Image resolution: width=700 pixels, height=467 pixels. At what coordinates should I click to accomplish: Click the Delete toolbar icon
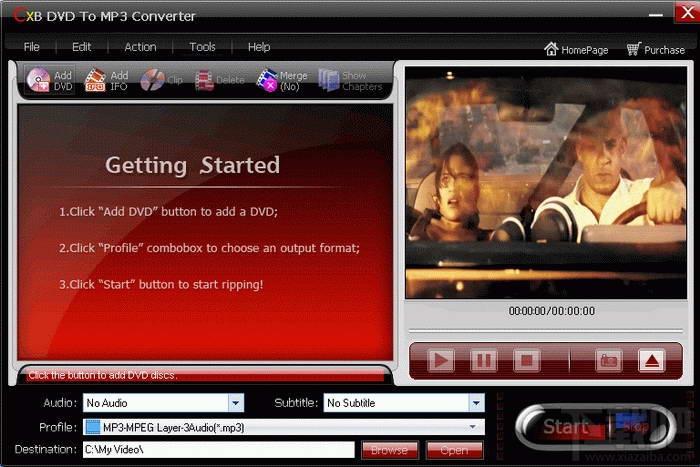(220, 80)
